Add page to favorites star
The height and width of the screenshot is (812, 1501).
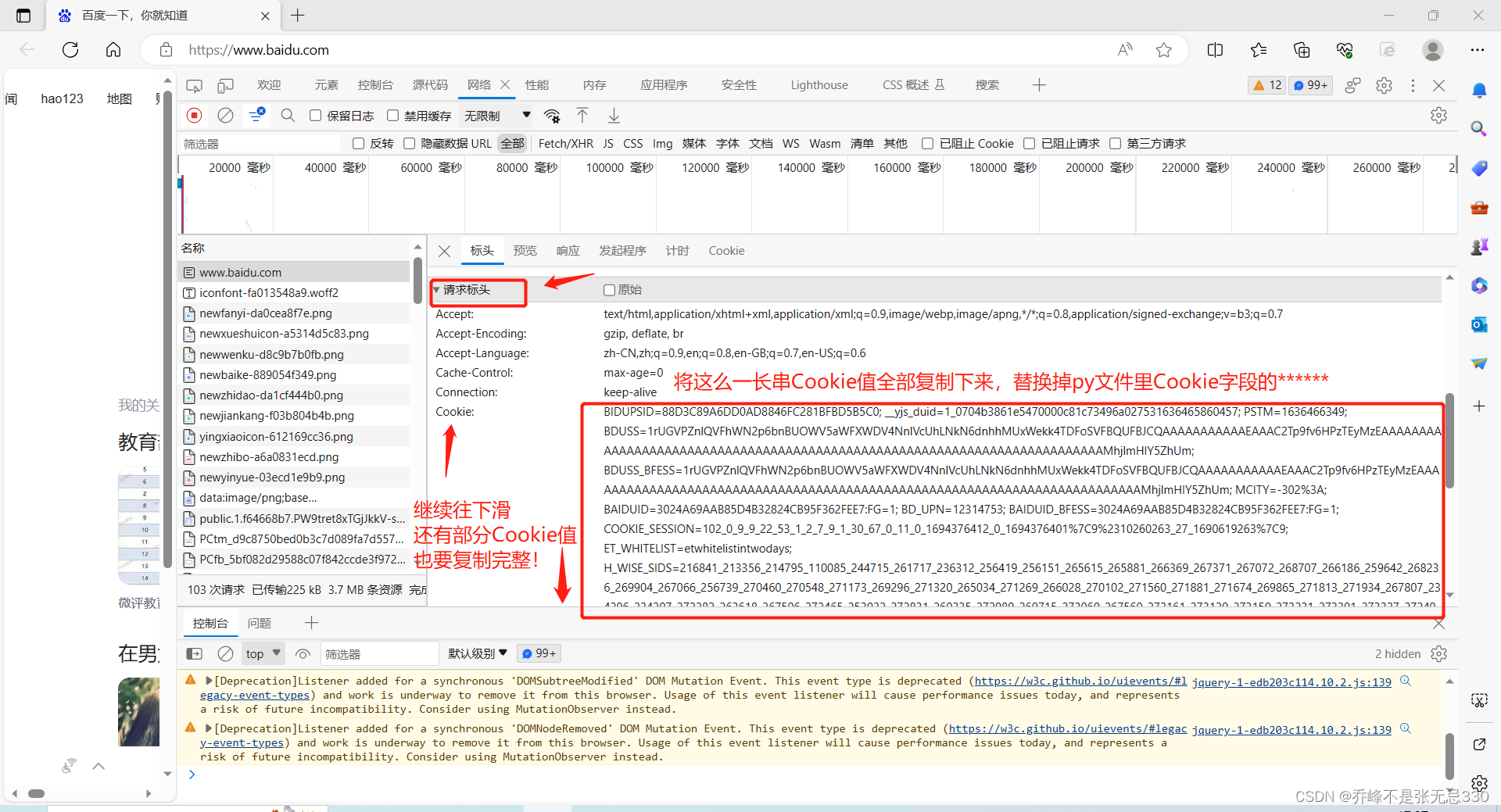1164,50
